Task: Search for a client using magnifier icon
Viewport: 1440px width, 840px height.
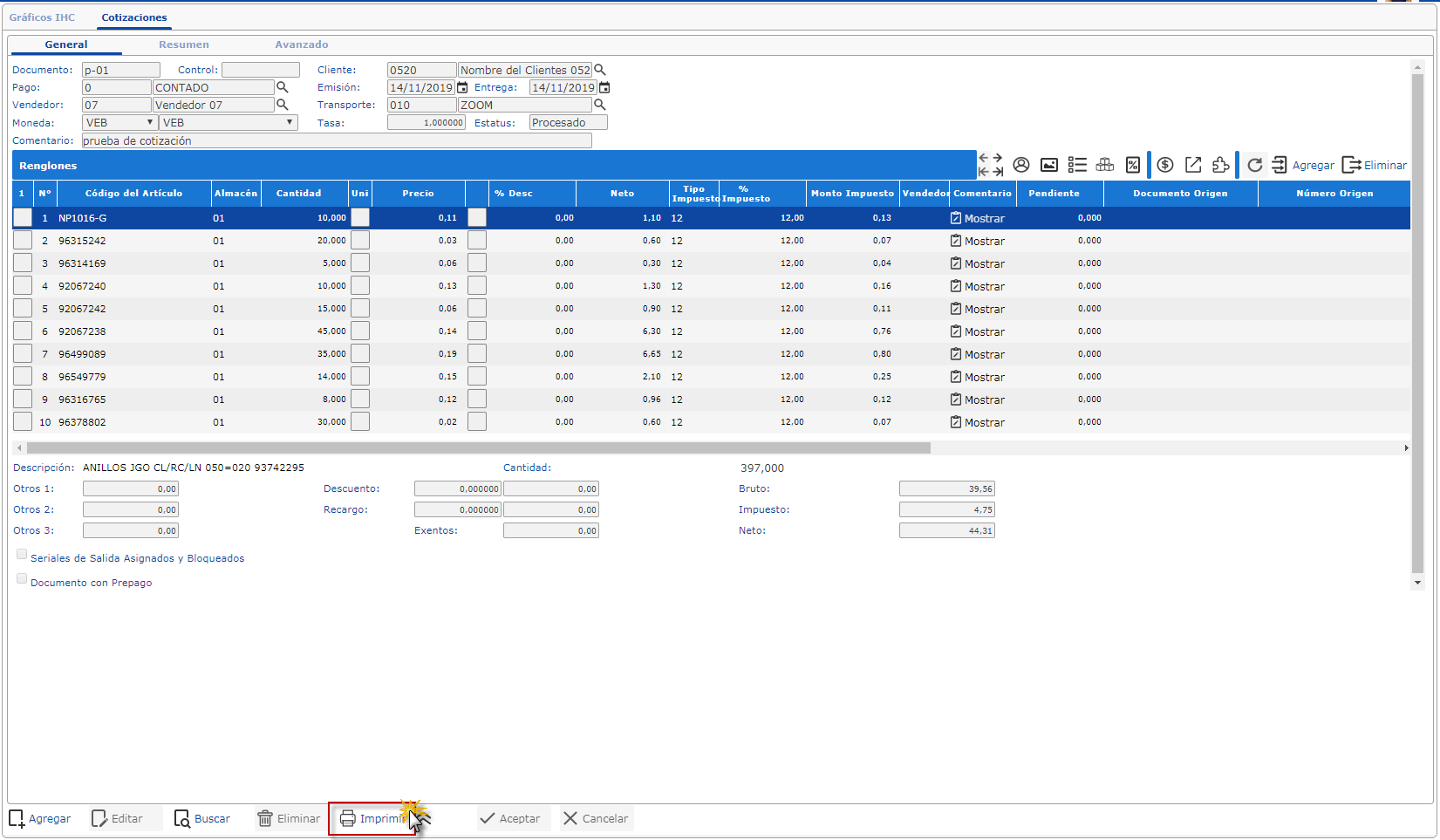Action: click(x=600, y=70)
